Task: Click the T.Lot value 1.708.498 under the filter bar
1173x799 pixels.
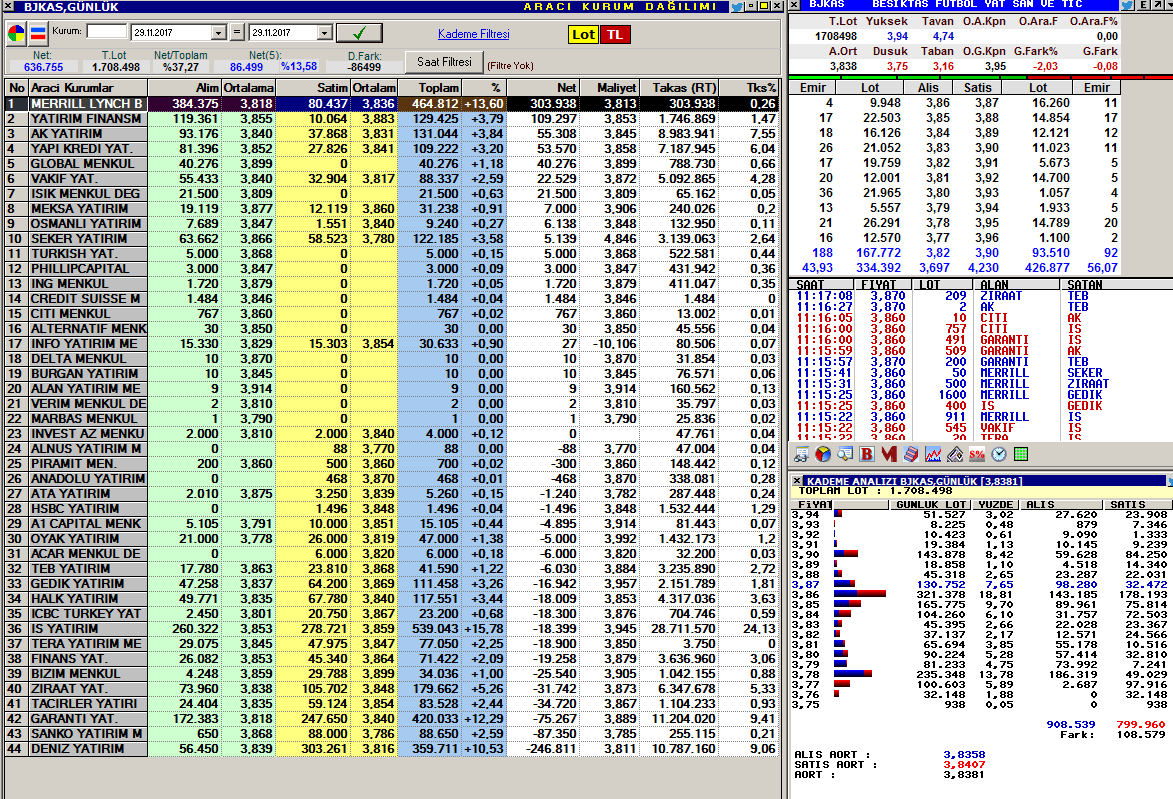Action: pyautogui.click(x=116, y=67)
